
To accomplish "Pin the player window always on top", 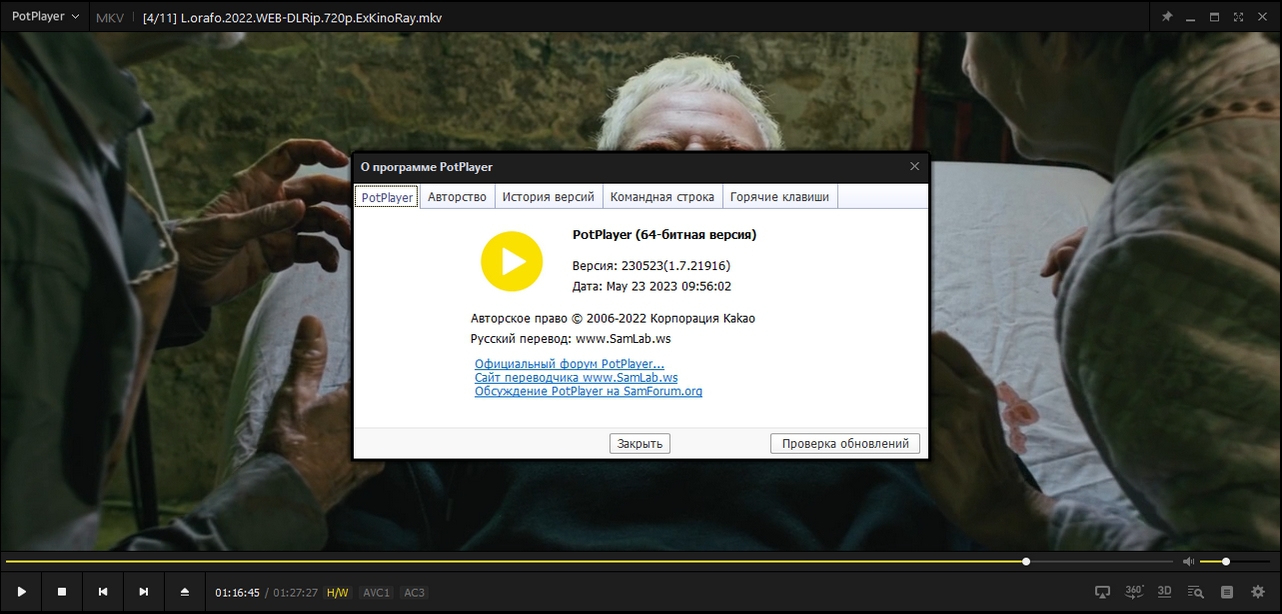I will (1166, 17).
